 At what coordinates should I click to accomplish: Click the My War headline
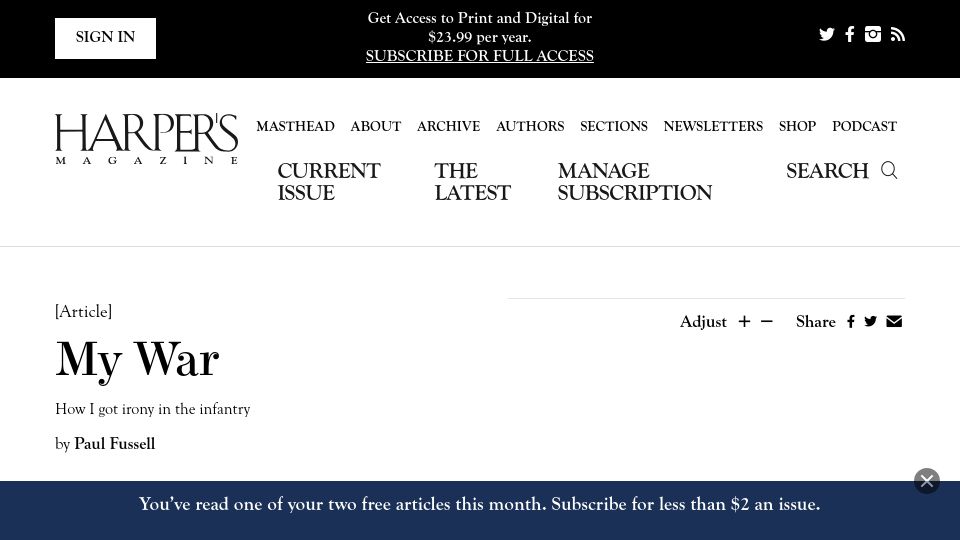pos(137,360)
